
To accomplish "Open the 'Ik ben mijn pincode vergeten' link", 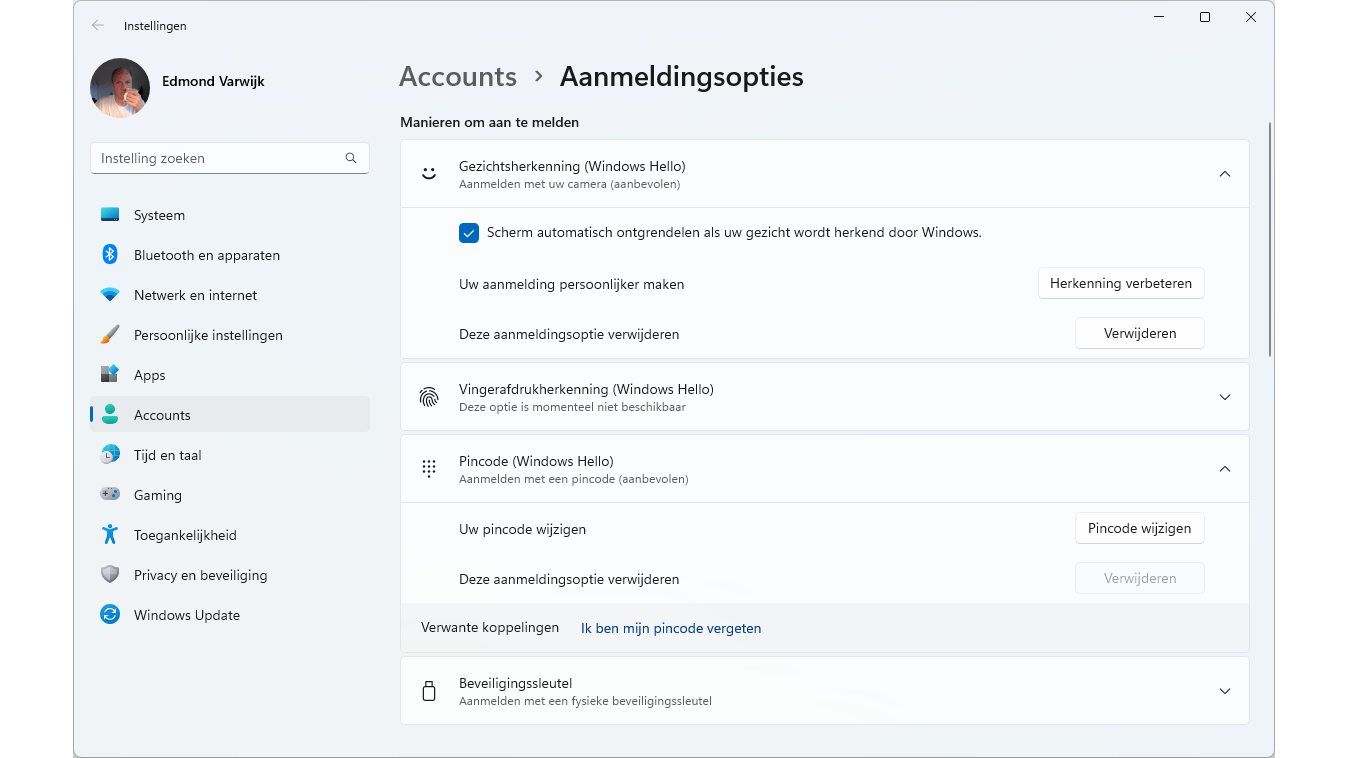I will [x=671, y=628].
